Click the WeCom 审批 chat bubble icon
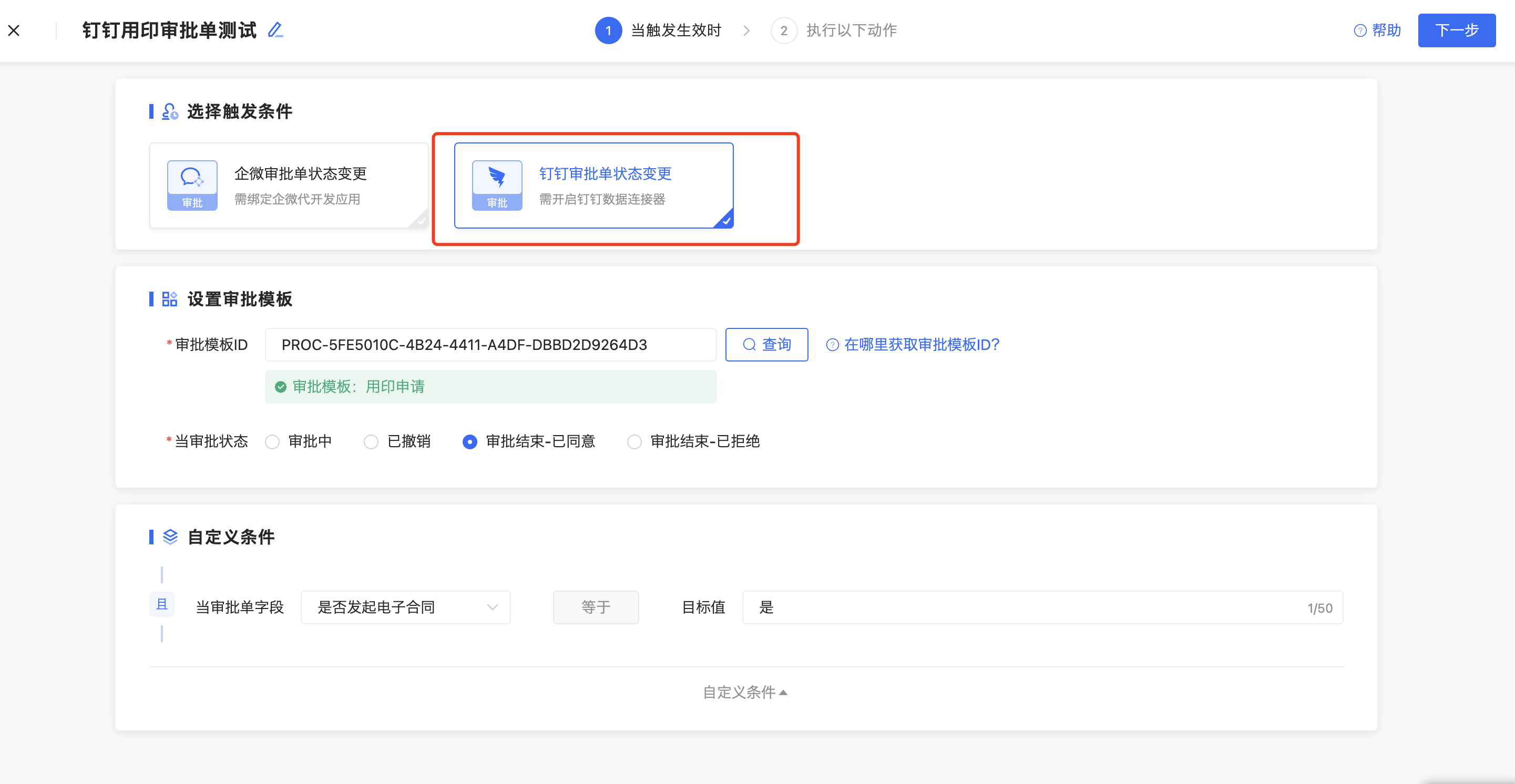The width and height of the screenshot is (1515, 784). (x=192, y=185)
